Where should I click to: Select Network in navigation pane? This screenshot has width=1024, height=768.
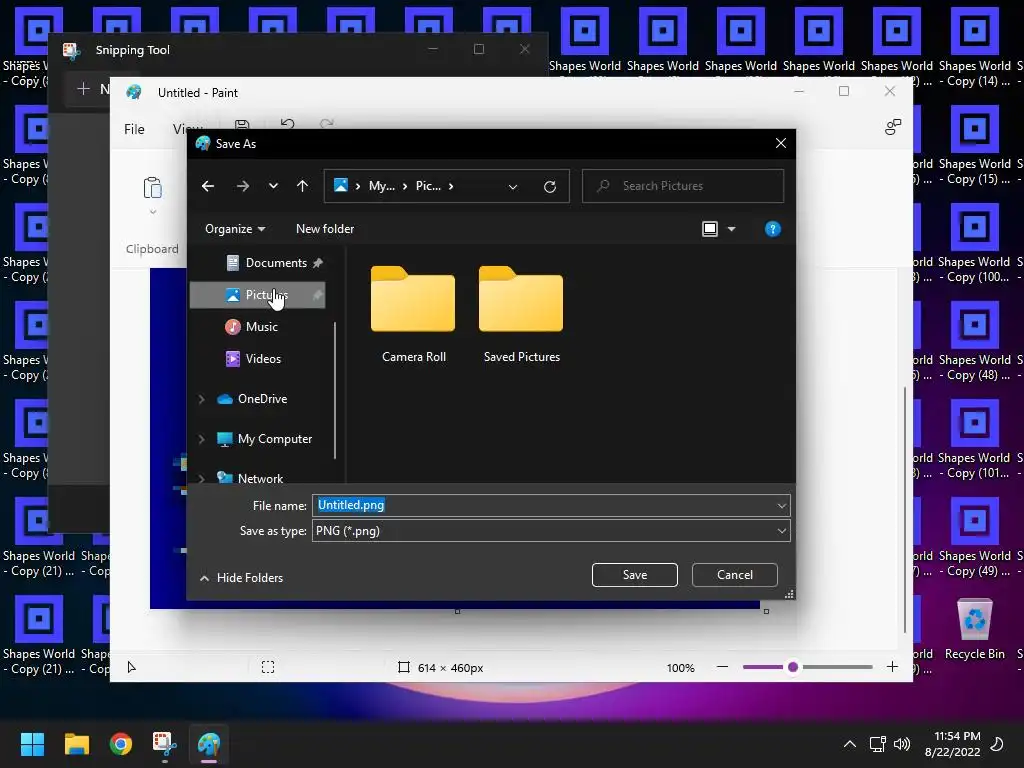tap(250, 478)
